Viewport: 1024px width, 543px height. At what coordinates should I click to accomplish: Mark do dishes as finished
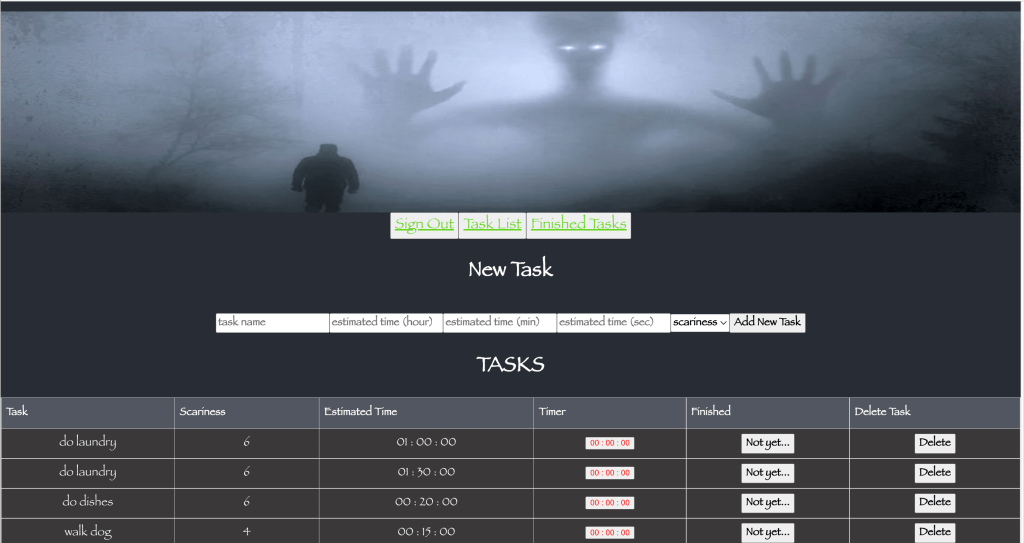coord(767,503)
